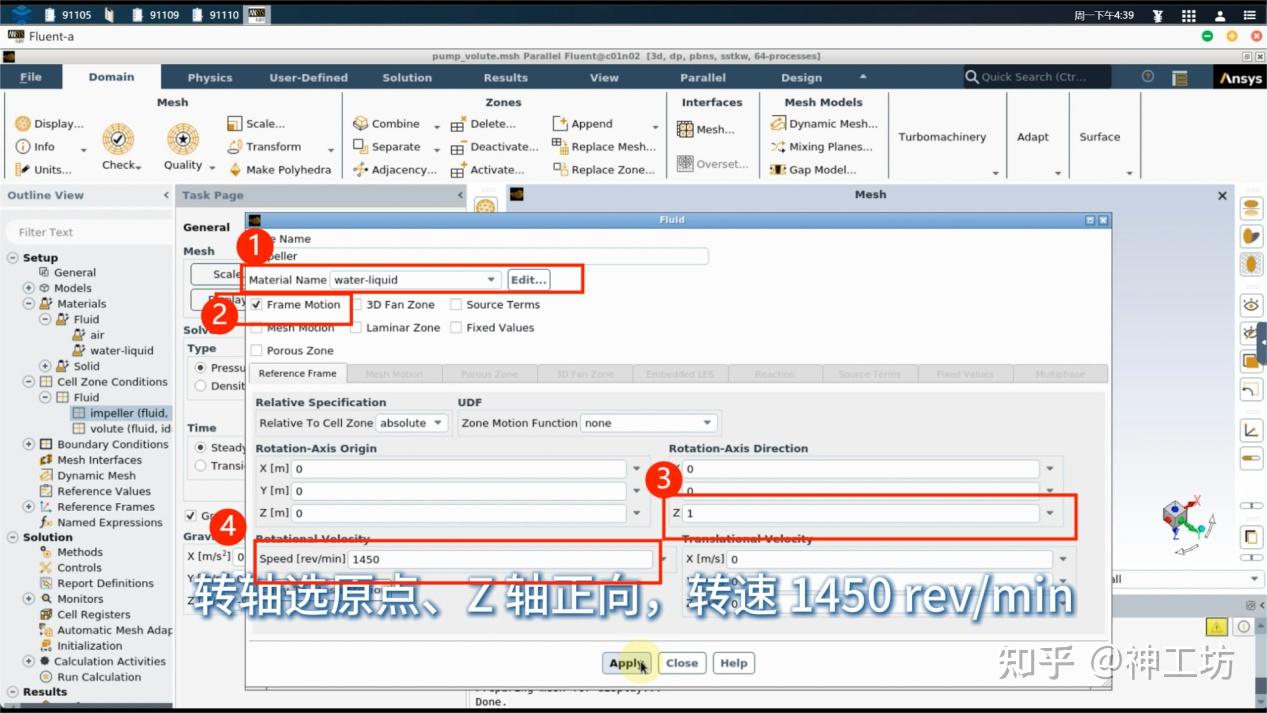
Task: Open Gap Model tool
Action: (813, 169)
